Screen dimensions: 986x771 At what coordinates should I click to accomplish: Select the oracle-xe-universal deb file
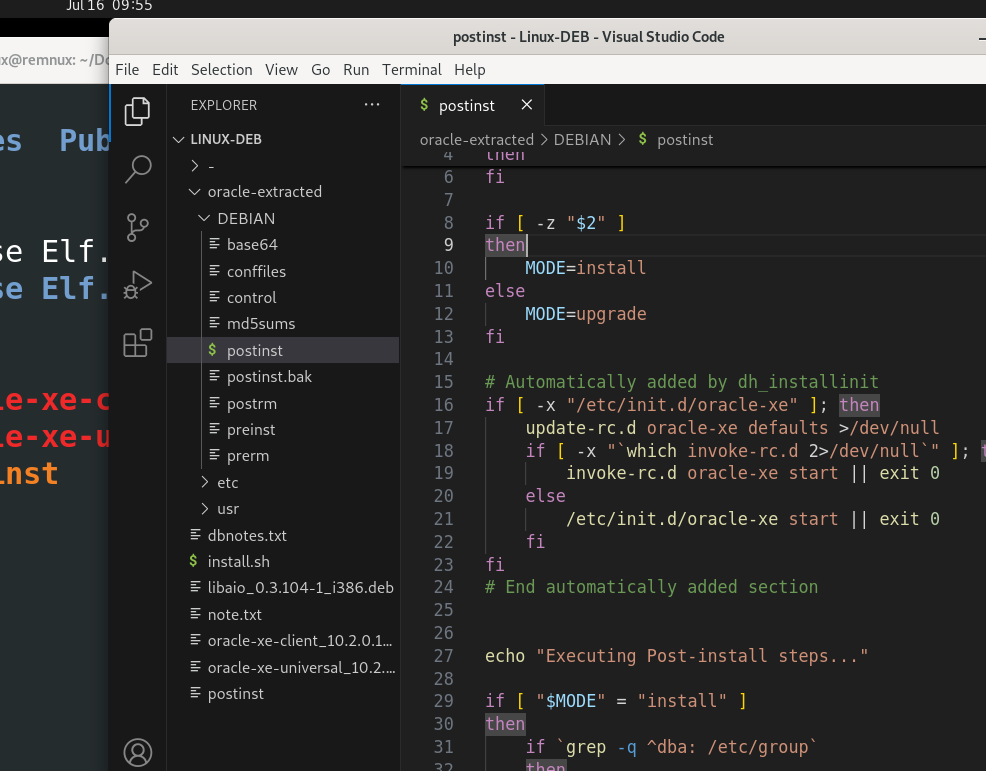coord(283,667)
